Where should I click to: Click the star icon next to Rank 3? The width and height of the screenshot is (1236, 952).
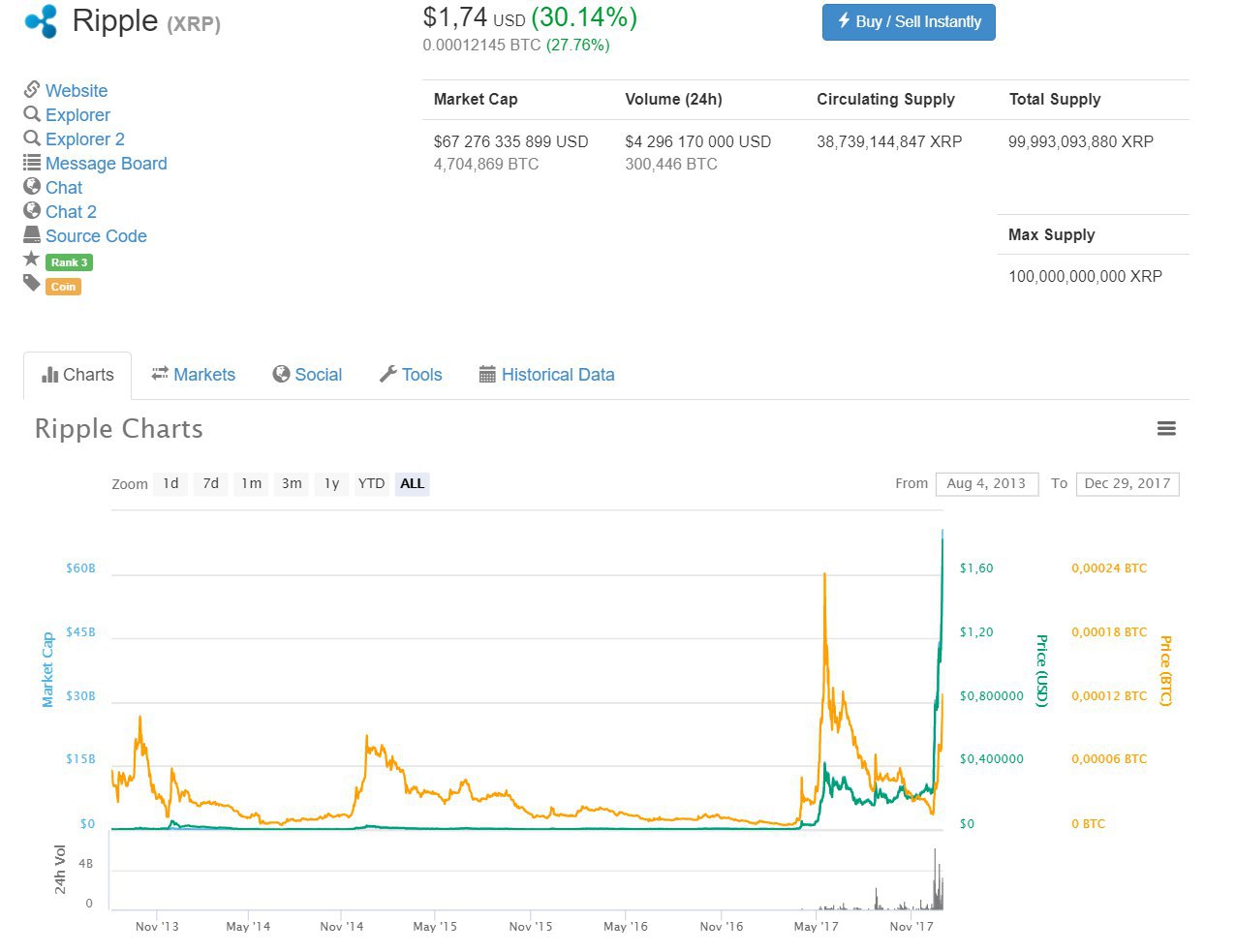coord(31,259)
